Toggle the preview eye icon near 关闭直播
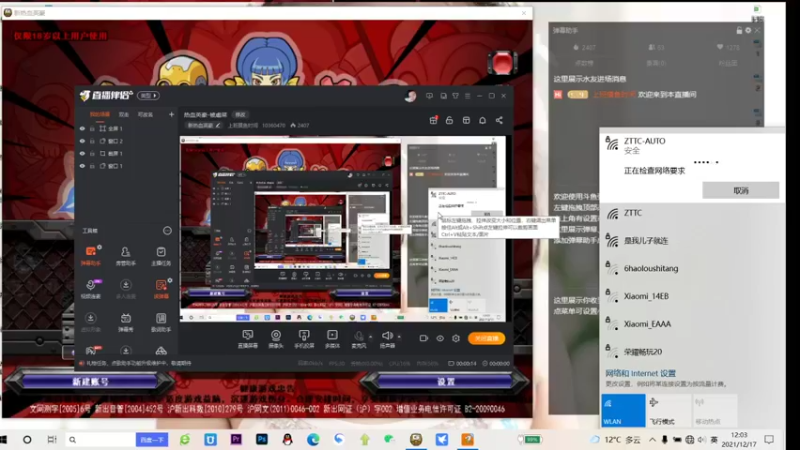This screenshot has height=450, width=800. point(440,338)
